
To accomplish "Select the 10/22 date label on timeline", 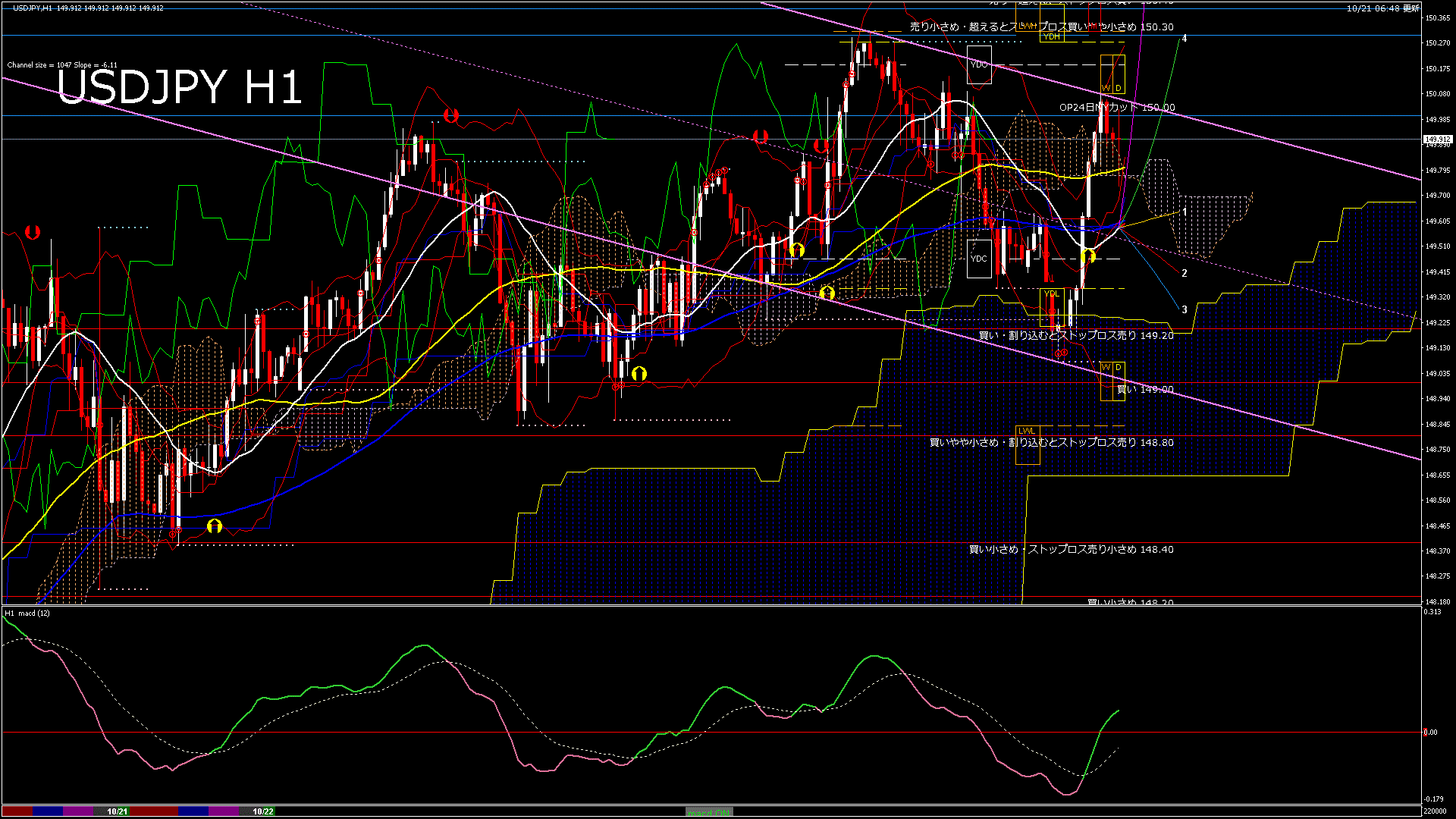I will click(263, 811).
